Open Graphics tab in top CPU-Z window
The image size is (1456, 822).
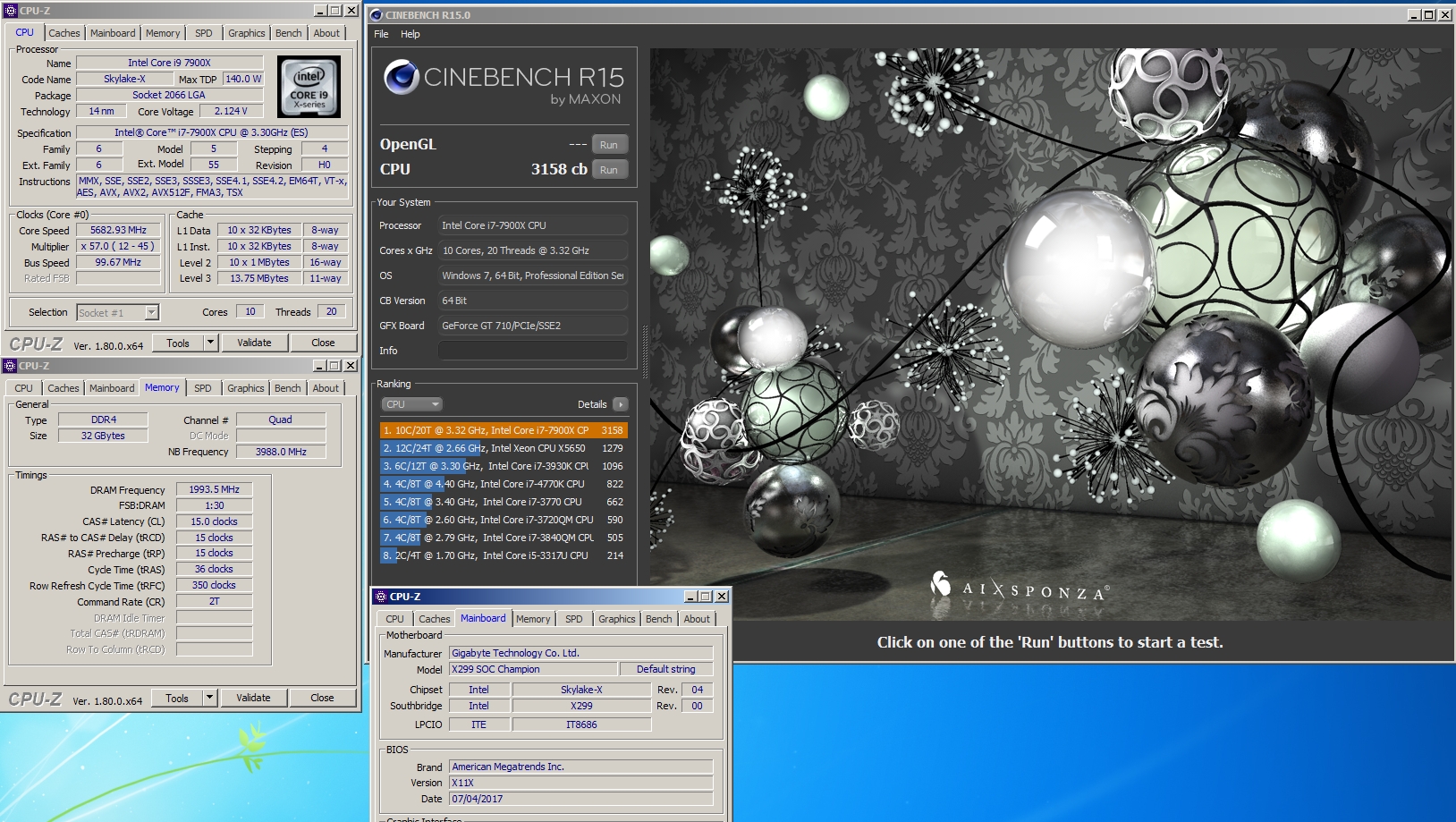247,33
